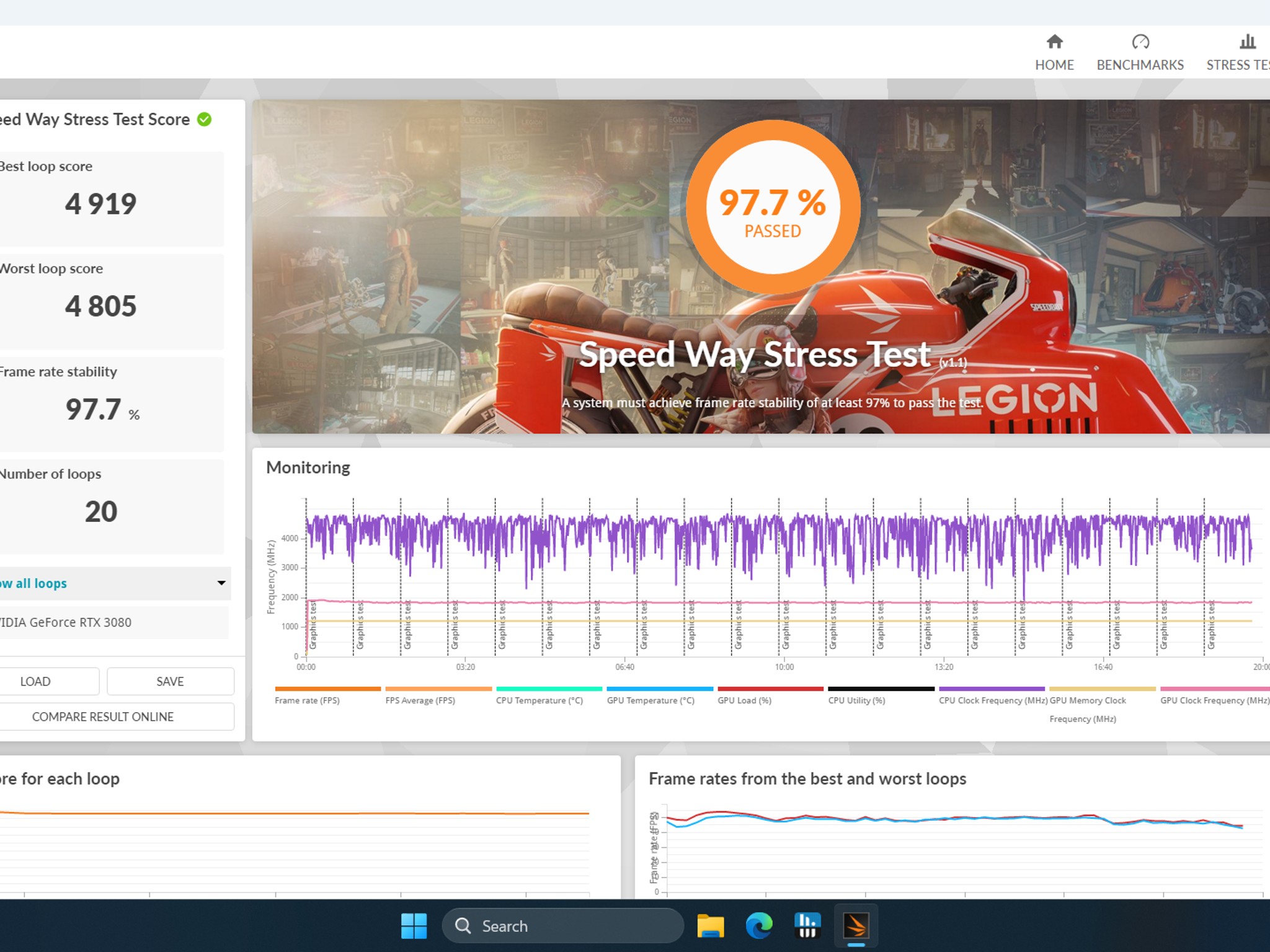Launch the UL benchmark app from taskbar
This screenshot has height=952, width=1270.
[807, 925]
